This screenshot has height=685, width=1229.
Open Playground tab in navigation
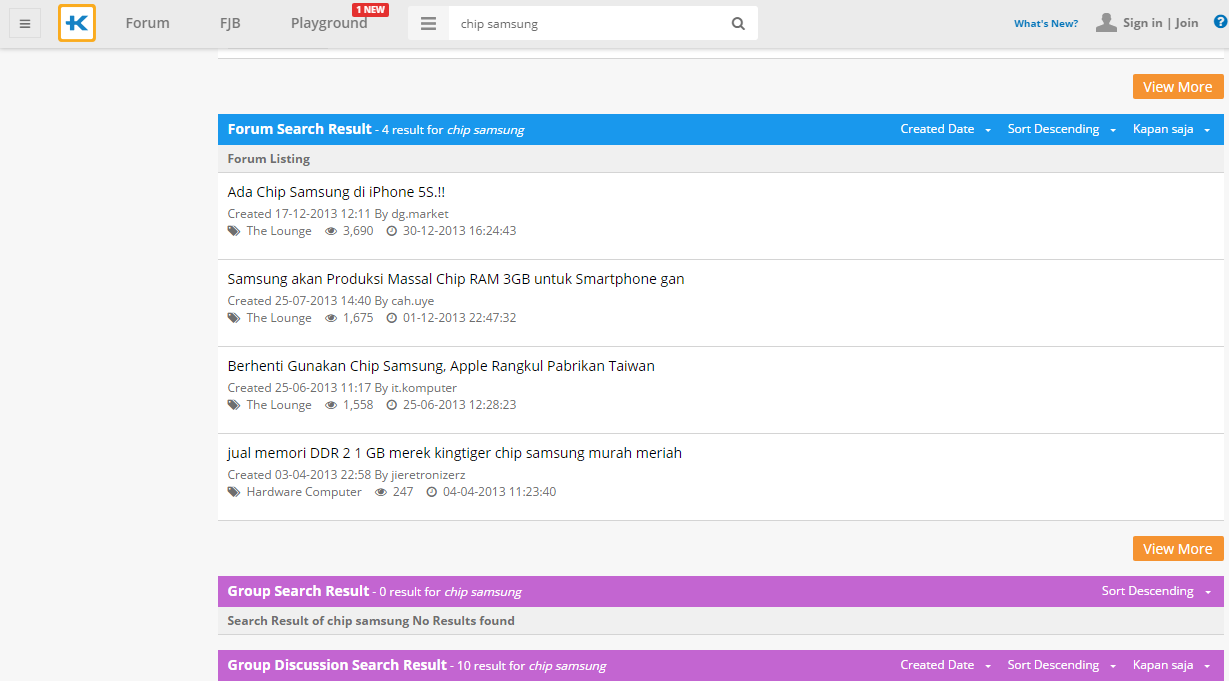click(x=329, y=23)
